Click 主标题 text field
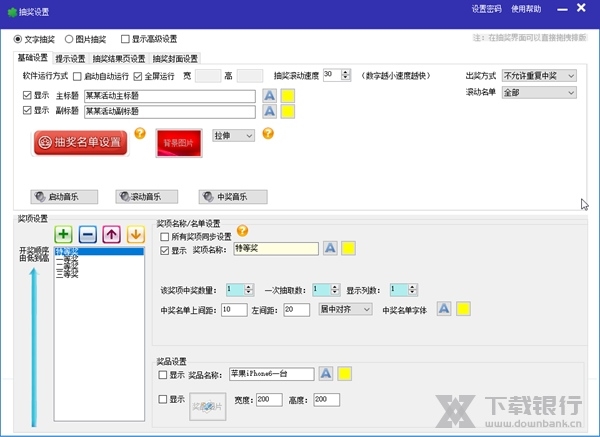The height and width of the screenshot is (437, 600). (170, 96)
